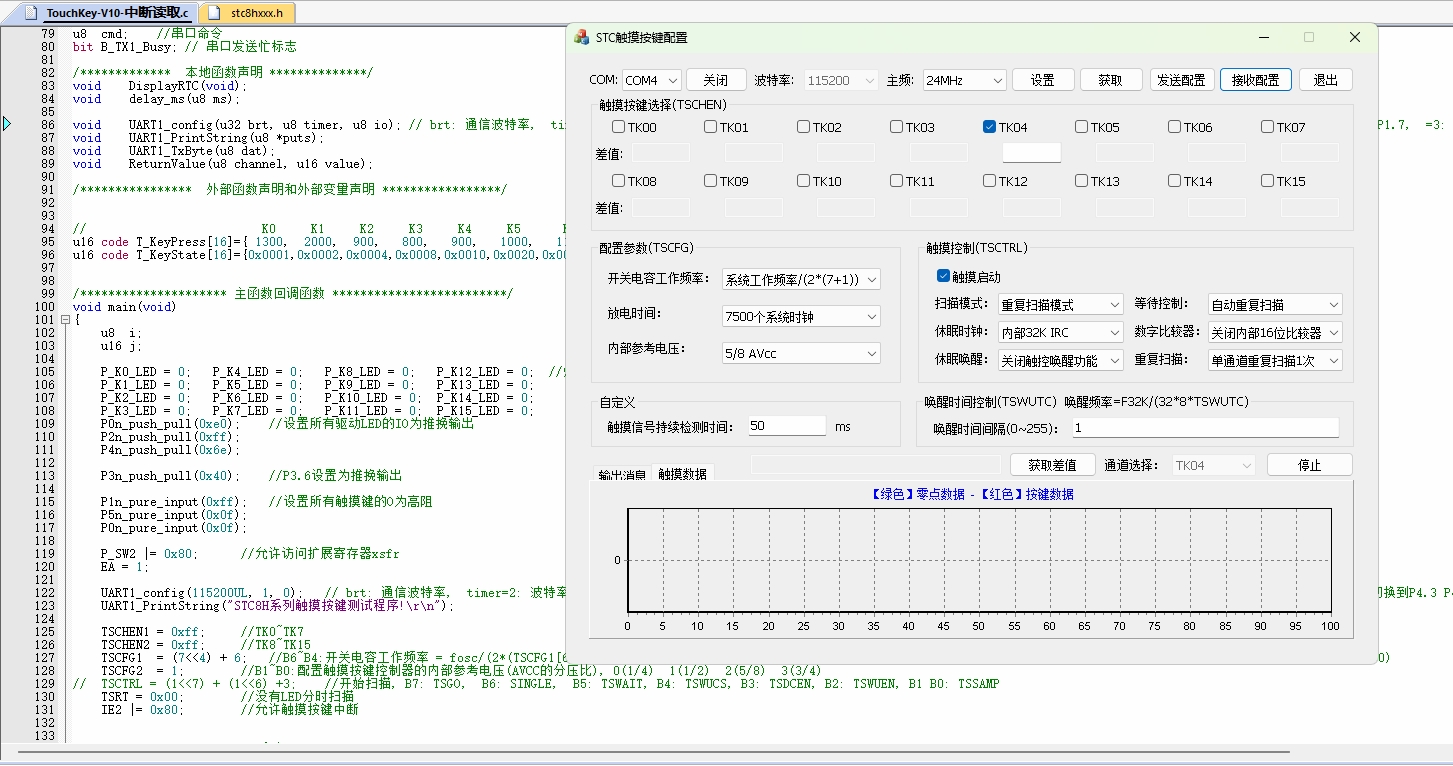Open the COM port dropdown
Screen dimensions: 1453x766
click(651, 80)
